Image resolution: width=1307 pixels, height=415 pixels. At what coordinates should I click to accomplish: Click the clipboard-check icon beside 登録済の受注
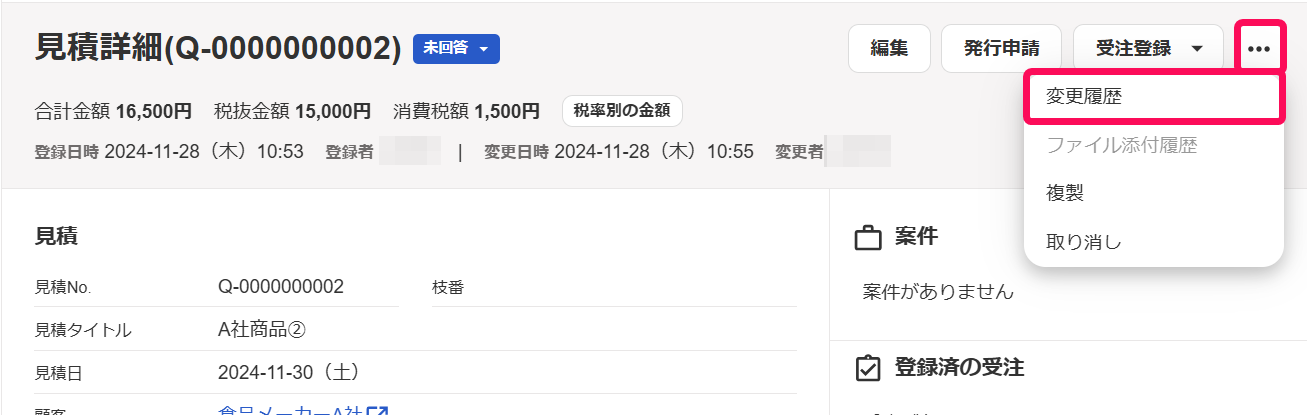(867, 368)
